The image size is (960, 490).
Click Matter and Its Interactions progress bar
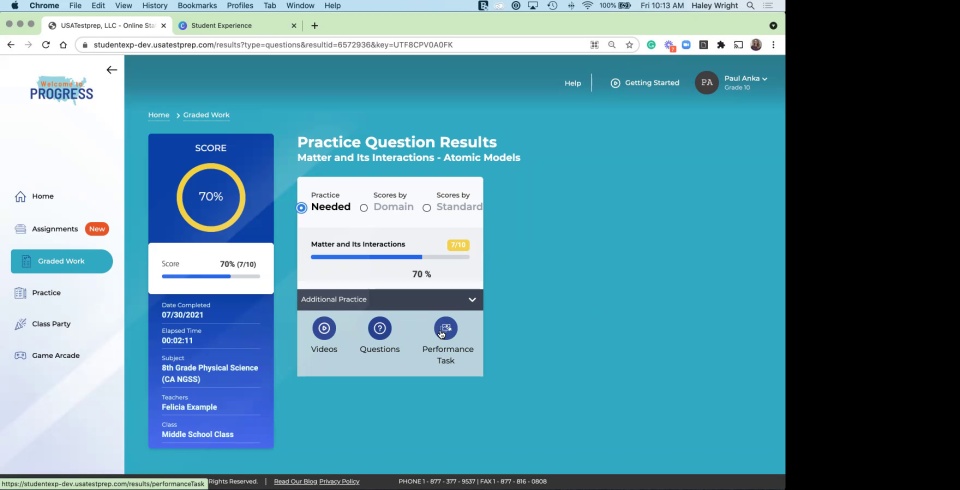click(x=390, y=257)
